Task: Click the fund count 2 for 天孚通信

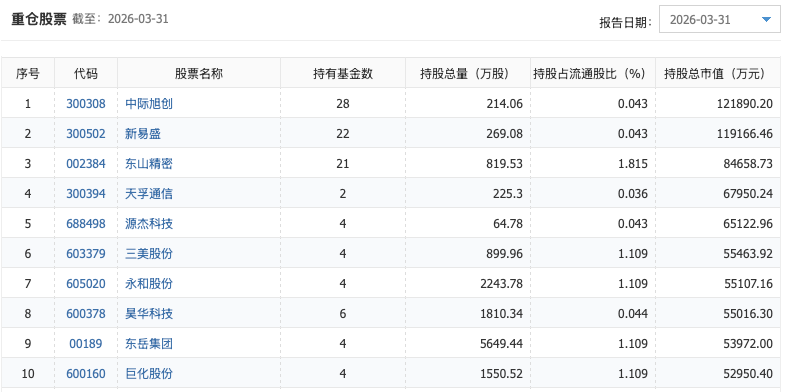Action: tap(343, 193)
